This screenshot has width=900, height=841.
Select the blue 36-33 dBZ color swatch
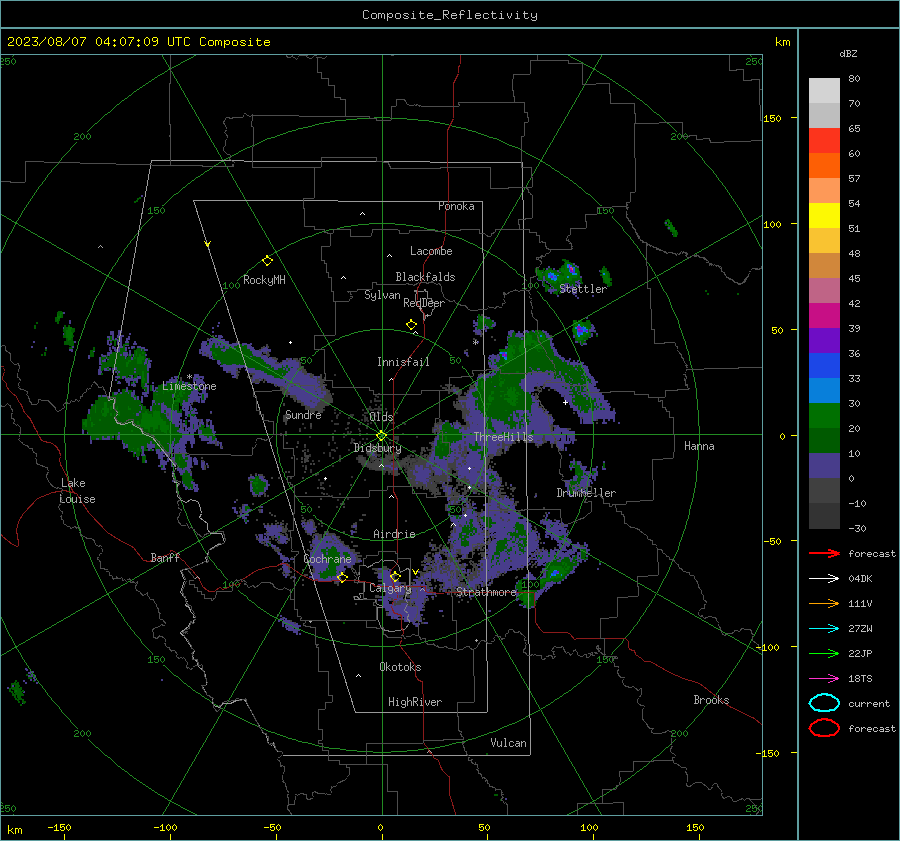(x=824, y=365)
